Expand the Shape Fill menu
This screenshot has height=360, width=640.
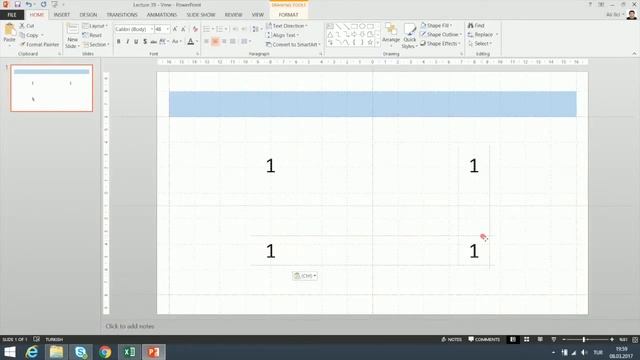tap(437, 25)
